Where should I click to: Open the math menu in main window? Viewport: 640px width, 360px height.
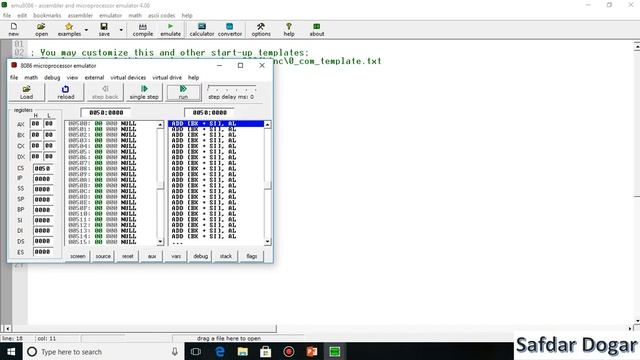135,16
